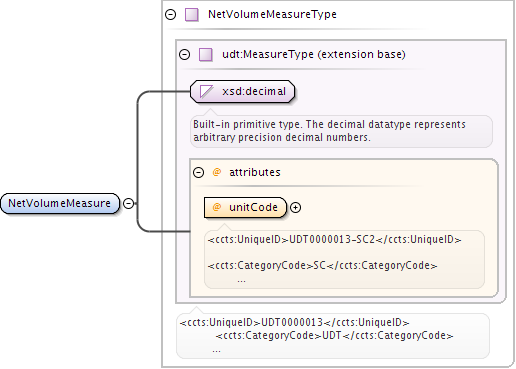The height and width of the screenshot is (369, 516).
Task: Collapse the NetVolumeMeasure element tree
Action: 129,203
